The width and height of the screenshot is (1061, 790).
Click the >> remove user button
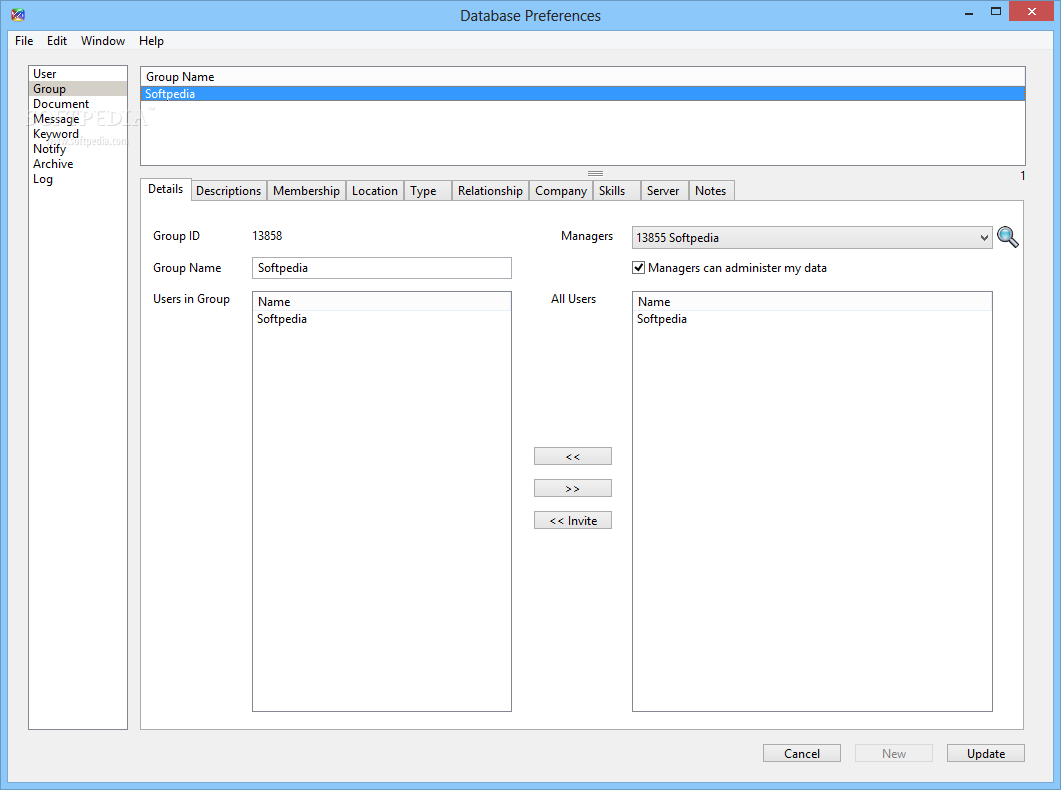coord(572,488)
